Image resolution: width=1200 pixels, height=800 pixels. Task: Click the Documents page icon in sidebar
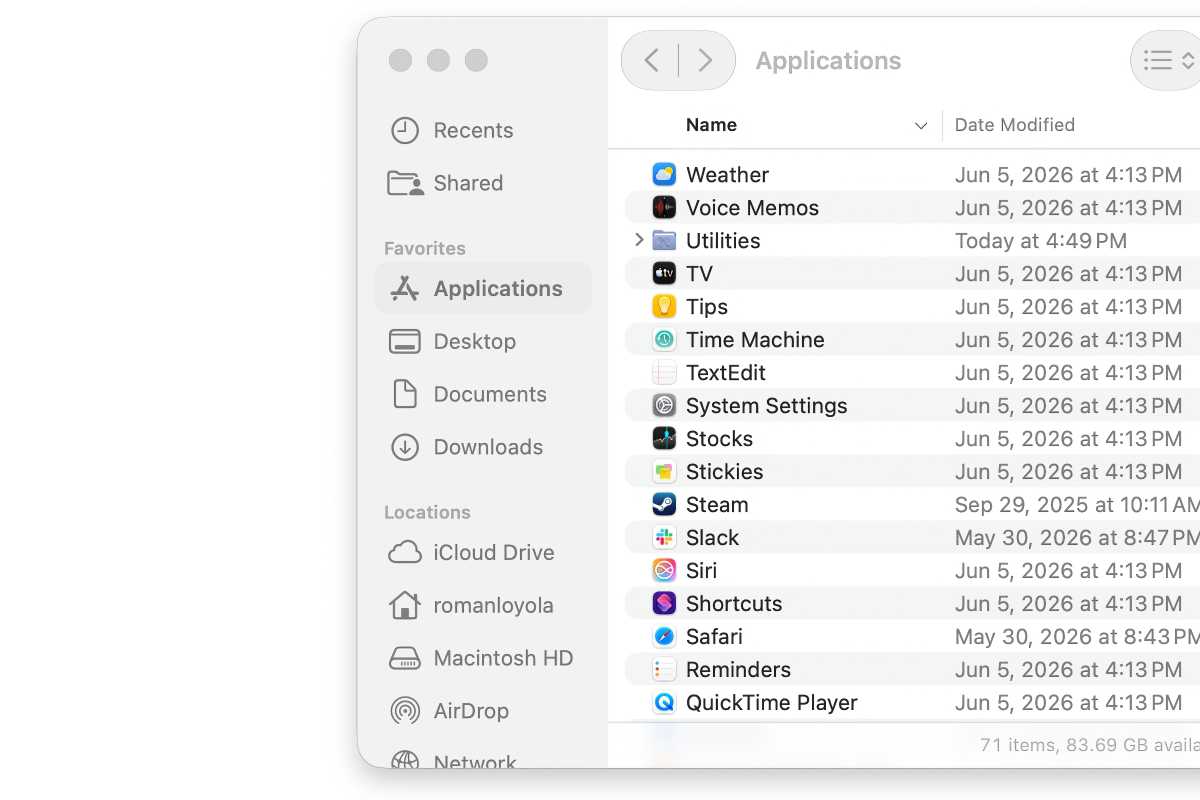pyautogui.click(x=404, y=394)
